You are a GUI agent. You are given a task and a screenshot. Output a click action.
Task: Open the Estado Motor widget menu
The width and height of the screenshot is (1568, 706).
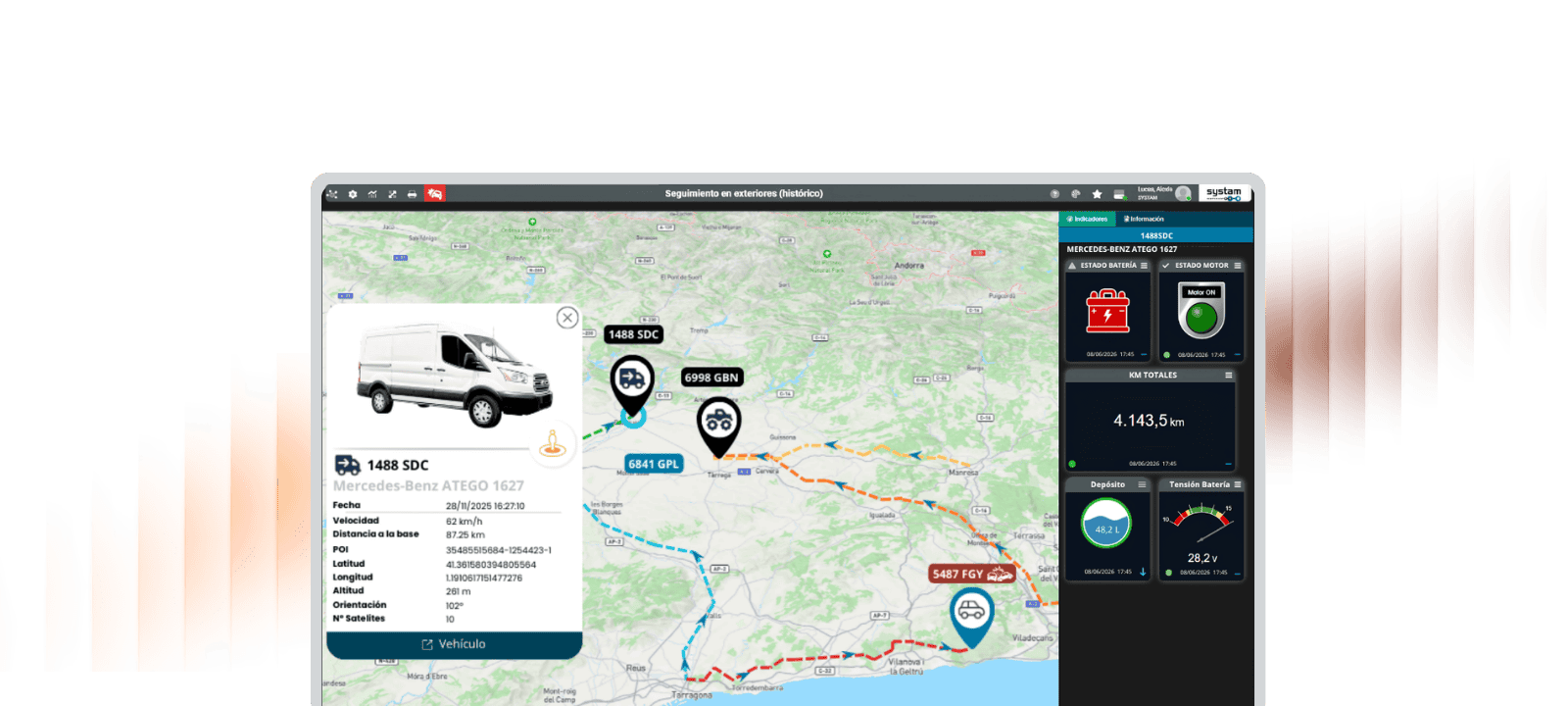(x=1238, y=266)
